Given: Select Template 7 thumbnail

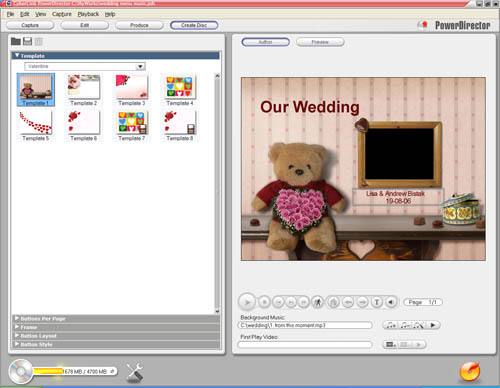Looking at the screenshot, I should (x=132, y=126).
